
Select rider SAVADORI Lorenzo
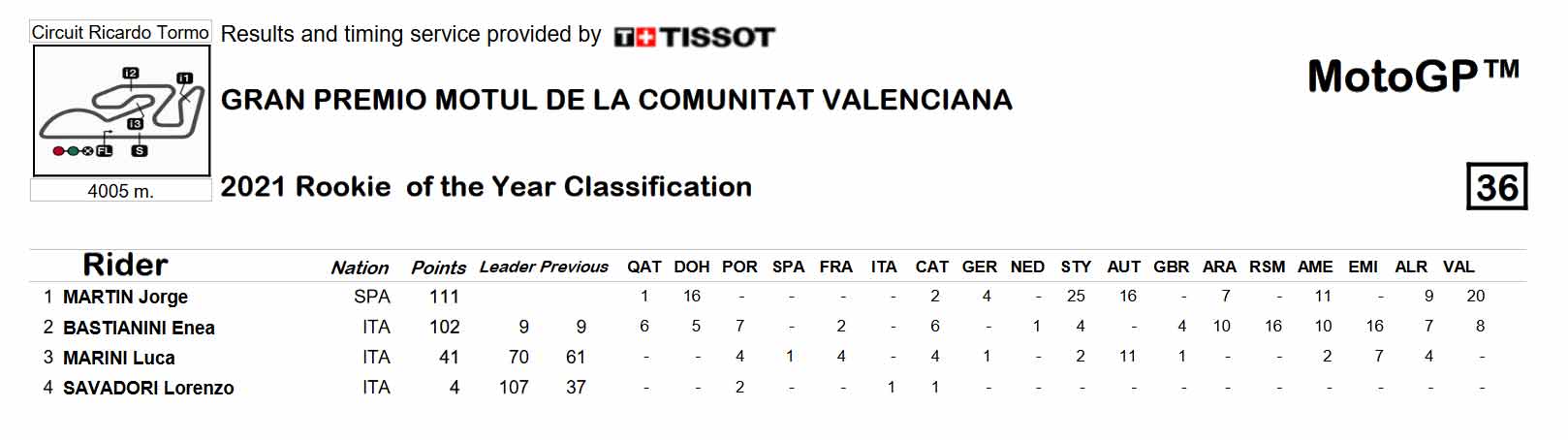pos(148,388)
